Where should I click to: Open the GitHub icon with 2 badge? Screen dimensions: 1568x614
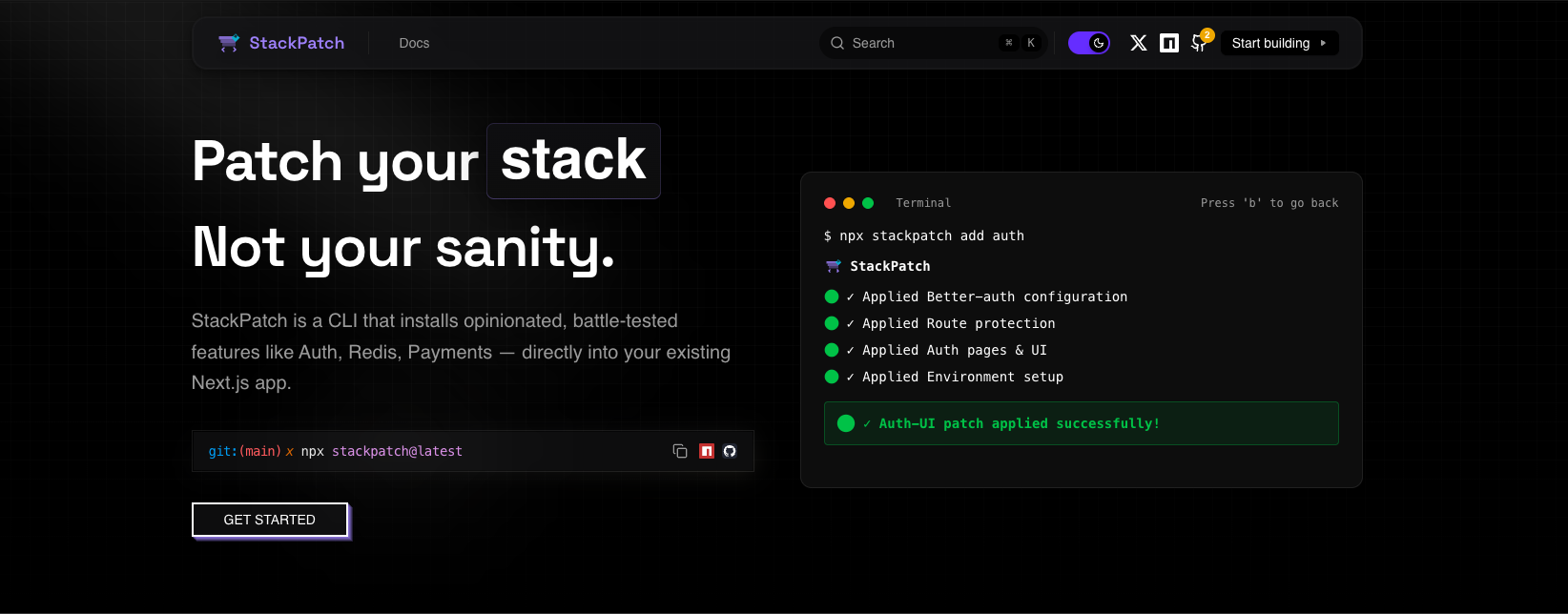pyautogui.click(x=1200, y=43)
